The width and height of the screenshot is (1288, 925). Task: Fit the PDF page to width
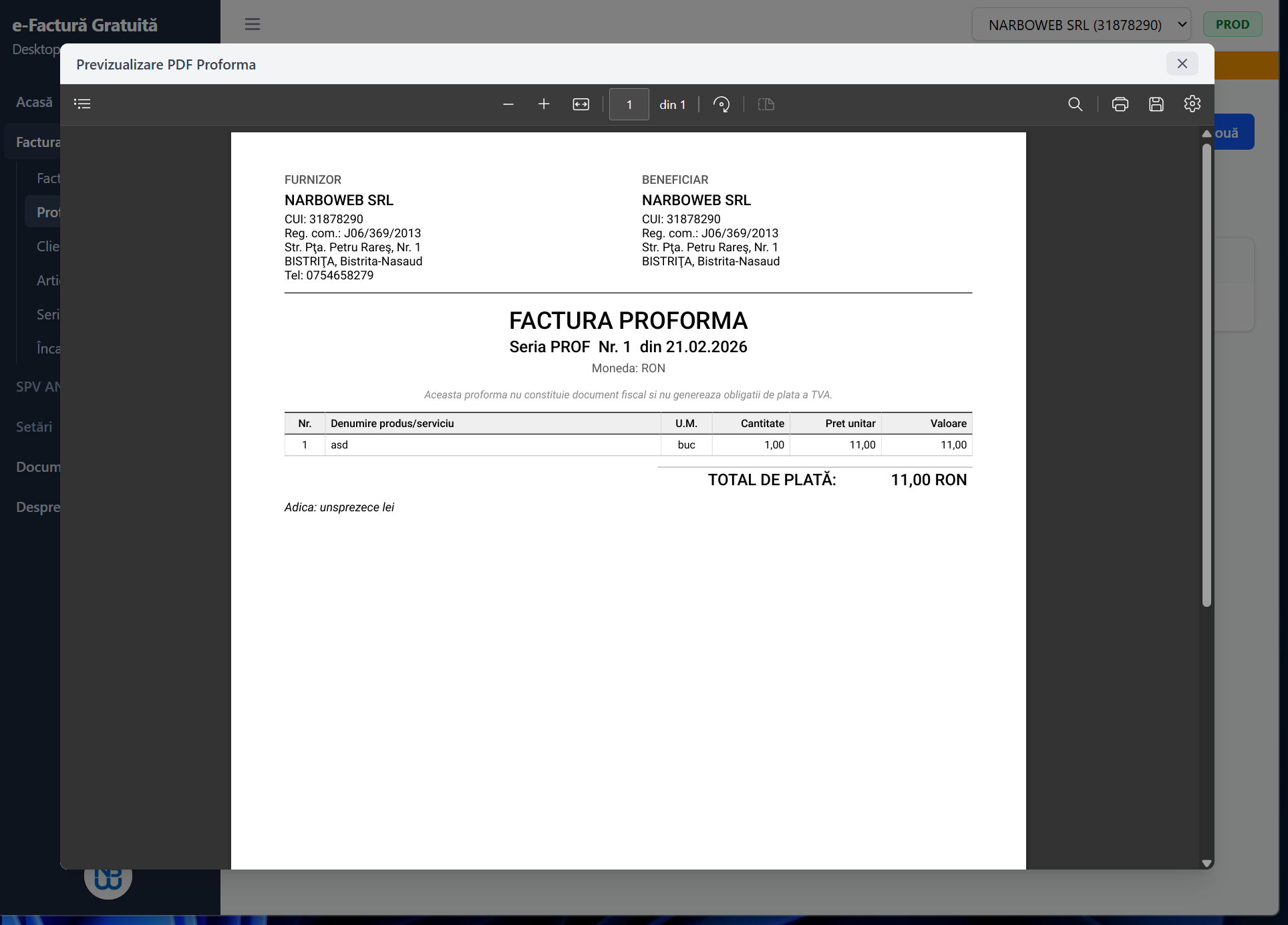[581, 104]
